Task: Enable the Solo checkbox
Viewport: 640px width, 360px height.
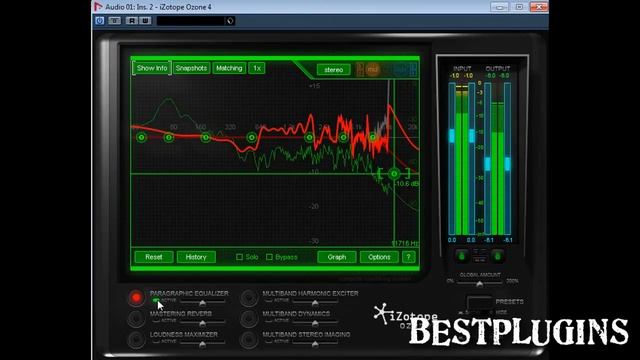Action: click(x=240, y=257)
